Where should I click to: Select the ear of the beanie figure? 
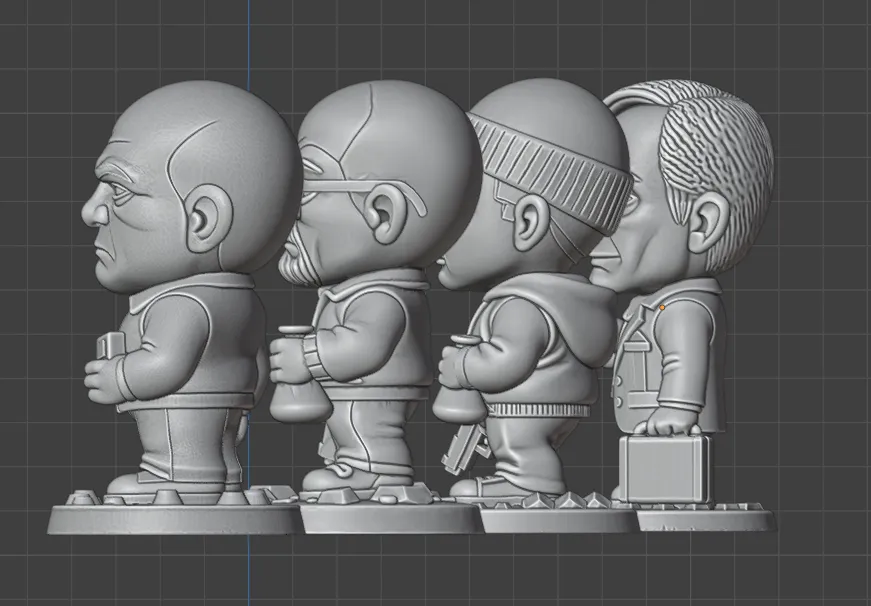530,222
